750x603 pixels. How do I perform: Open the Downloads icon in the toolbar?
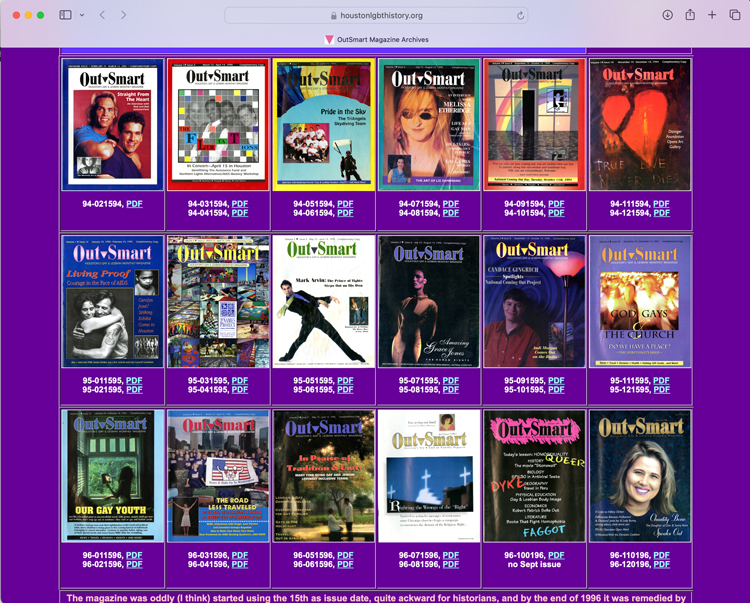coord(667,15)
